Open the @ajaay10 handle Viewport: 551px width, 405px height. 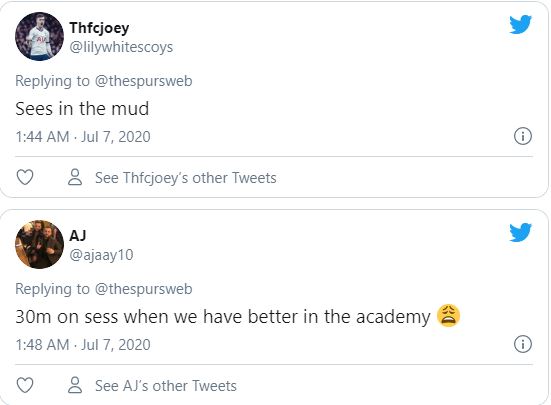click(102, 255)
